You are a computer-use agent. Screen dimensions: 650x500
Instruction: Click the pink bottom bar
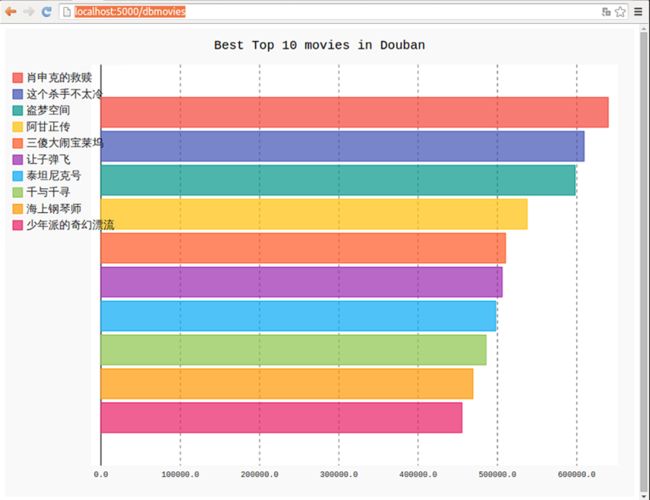tap(281, 418)
